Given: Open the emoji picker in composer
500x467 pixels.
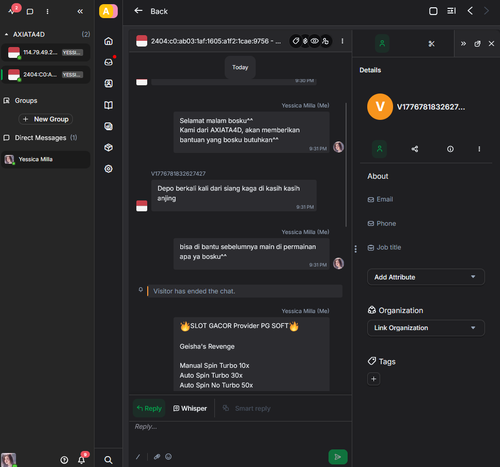Looking at the screenshot, I should click(168, 457).
